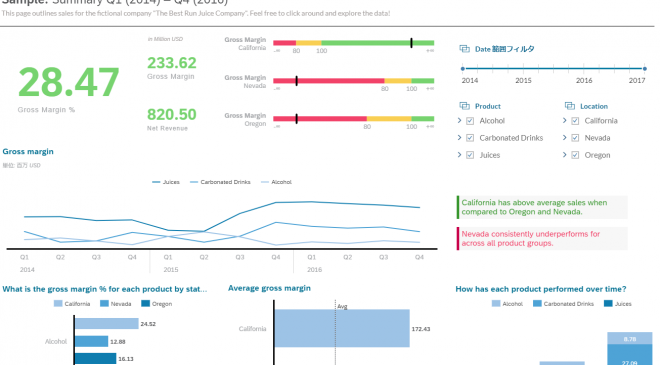Click the 2016 tick on the date slider
The height and width of the screenshot is (365, 660).
[x=584, y=69]
